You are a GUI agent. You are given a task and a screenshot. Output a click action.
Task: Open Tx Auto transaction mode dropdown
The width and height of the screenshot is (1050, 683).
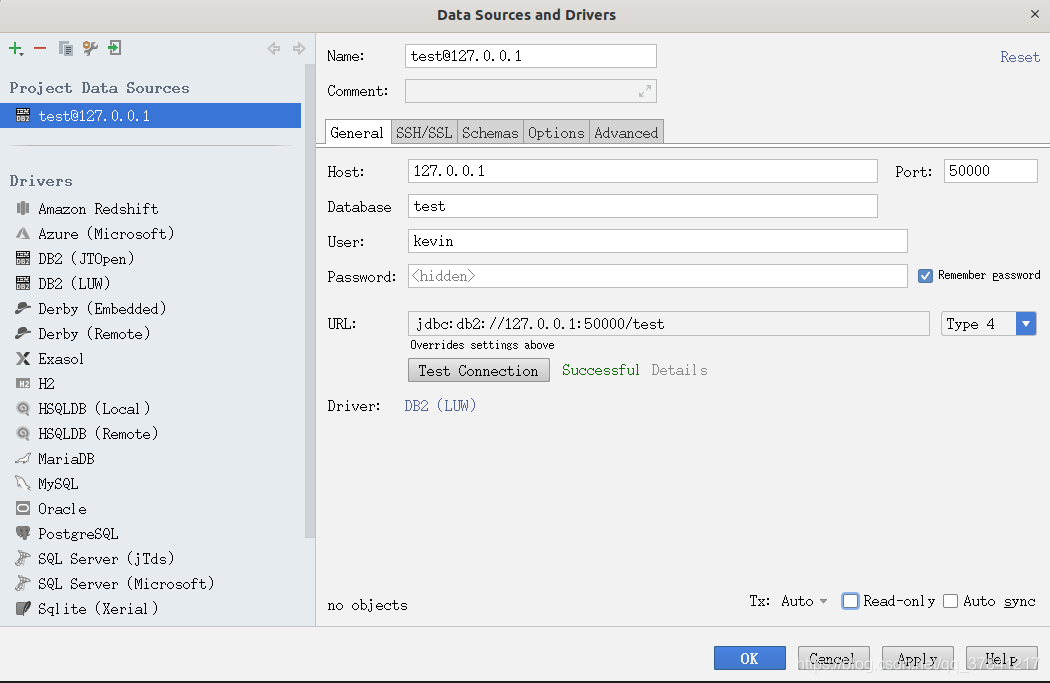tap(804, 601)
